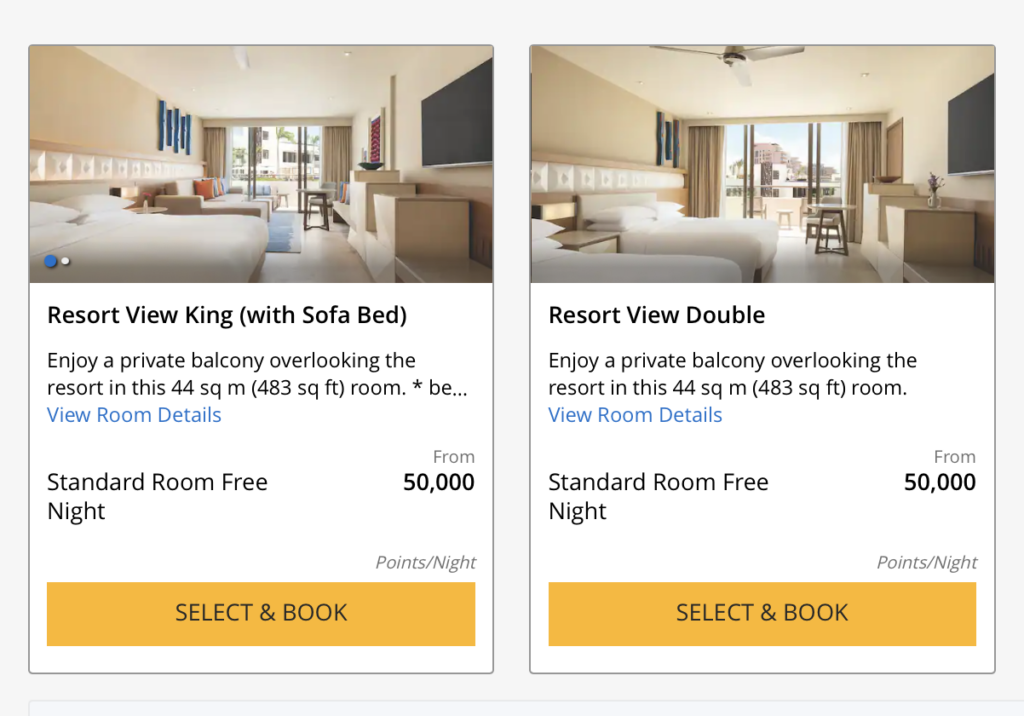The width and height of the screenshot is (1024, 716).
Task: Select the second carousel dot on the King room photo
Action: coord(65,261)
